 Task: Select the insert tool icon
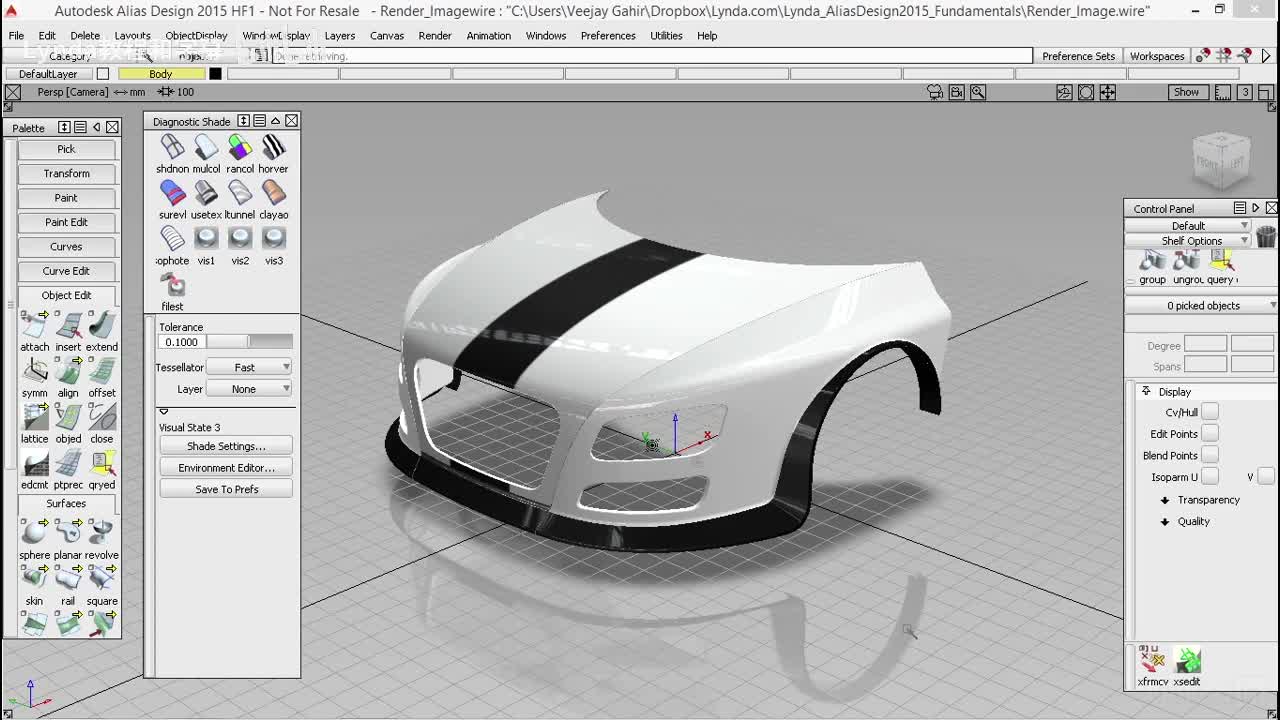tap(68, 324)
